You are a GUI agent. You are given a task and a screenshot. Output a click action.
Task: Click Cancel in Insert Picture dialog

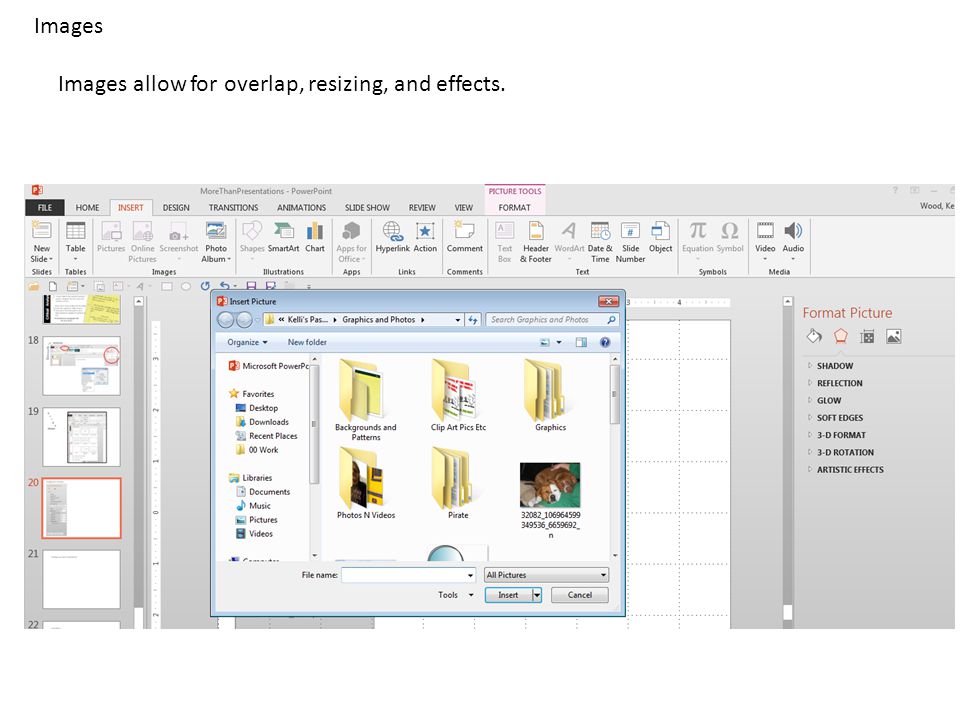580,595
